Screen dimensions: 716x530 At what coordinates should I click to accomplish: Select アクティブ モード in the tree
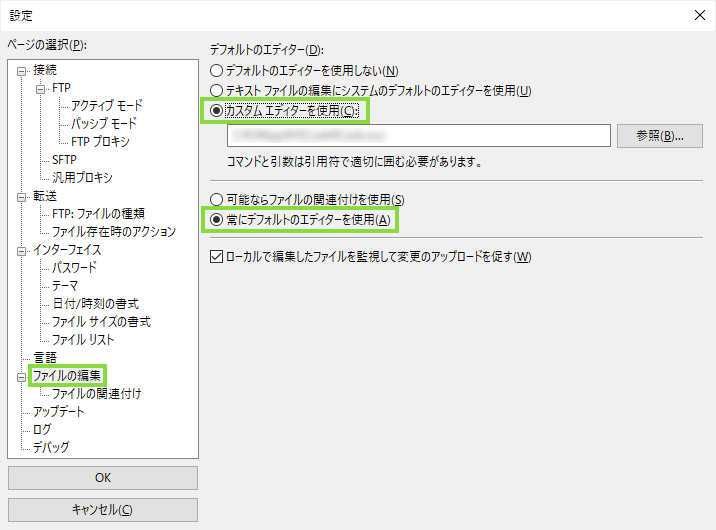[107, 105]
